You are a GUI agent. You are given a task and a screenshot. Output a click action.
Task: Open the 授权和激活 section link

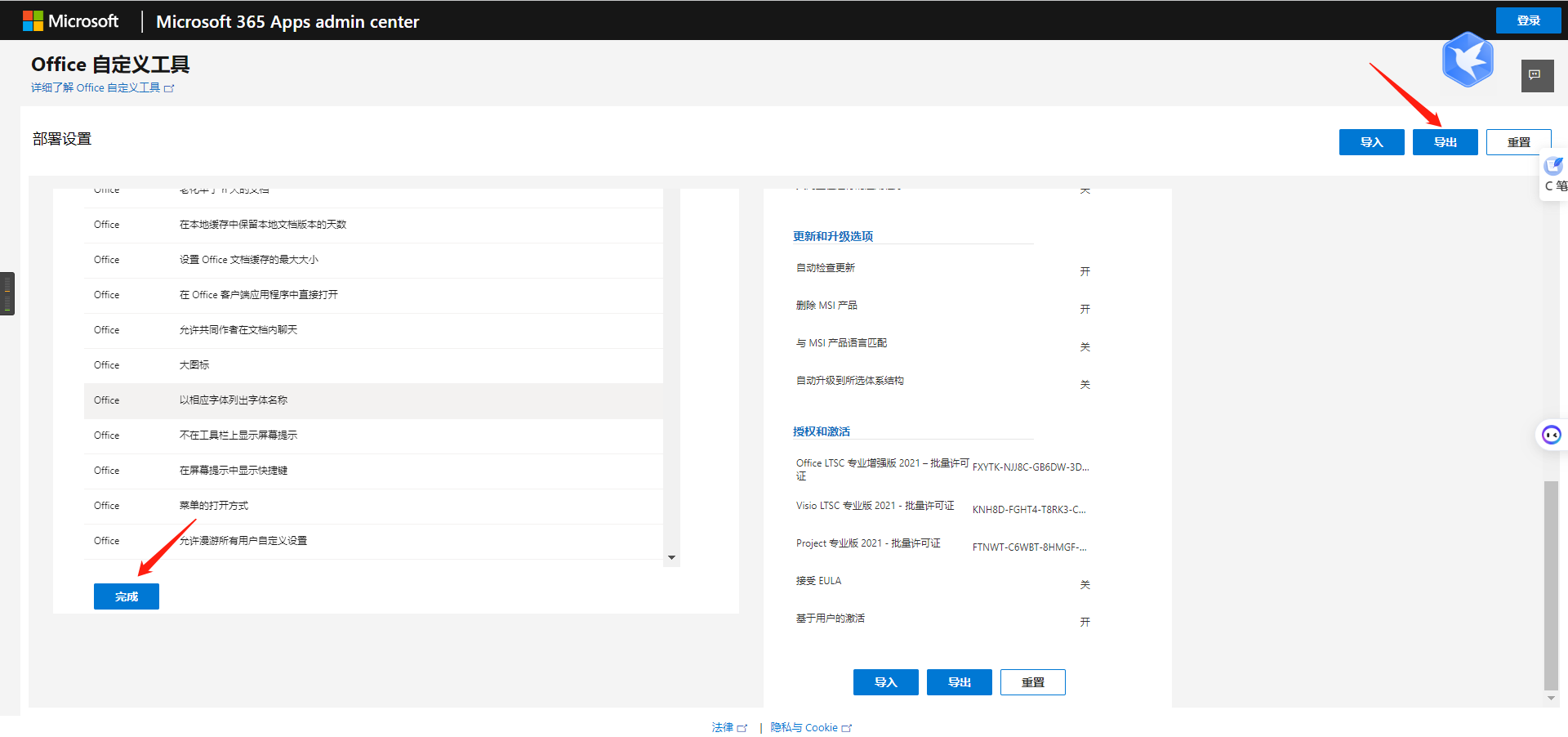[821, 431]
